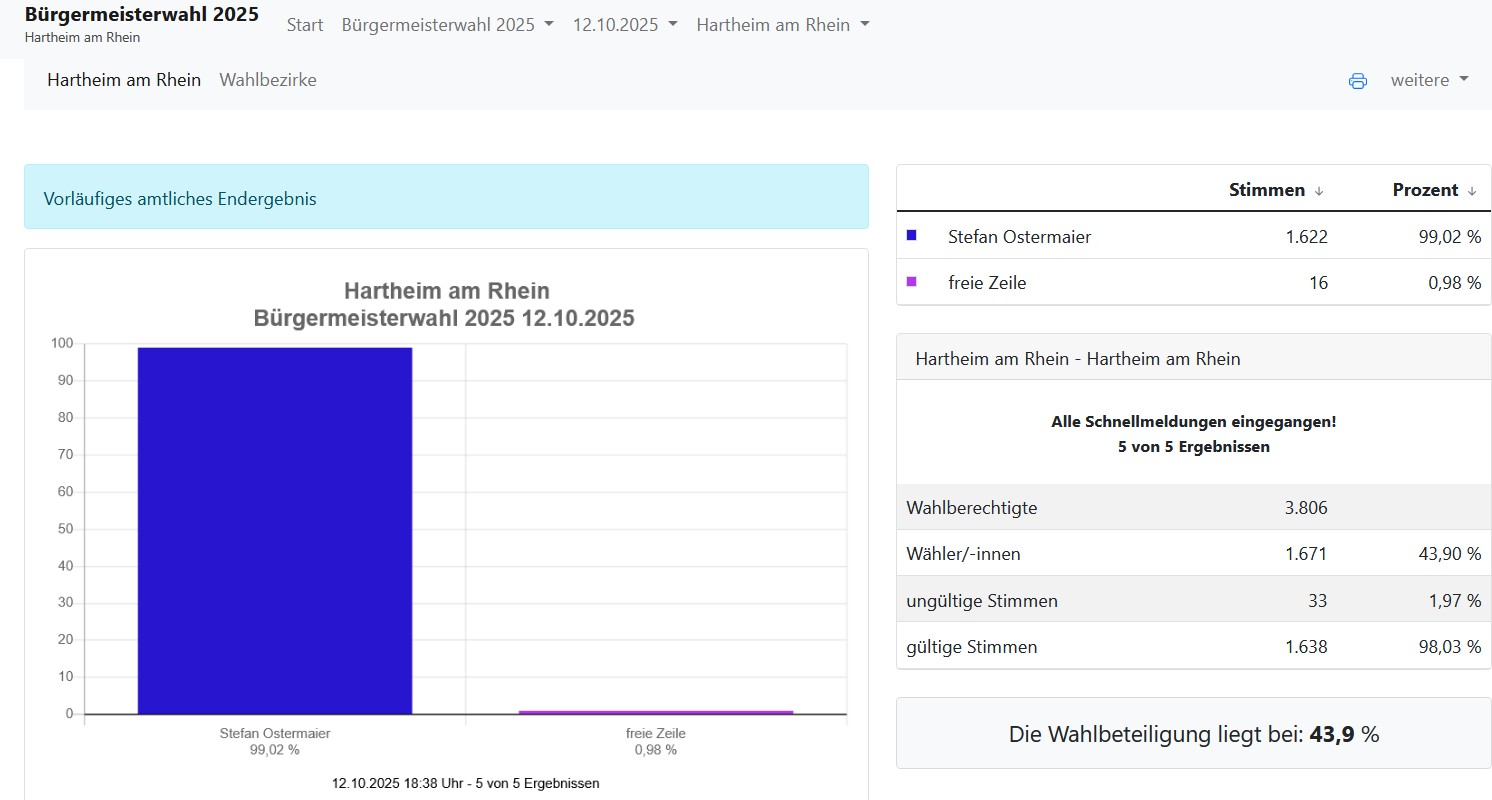
Task: Select the Hartheim am Rhein tab
Action: tap(124, 80)
